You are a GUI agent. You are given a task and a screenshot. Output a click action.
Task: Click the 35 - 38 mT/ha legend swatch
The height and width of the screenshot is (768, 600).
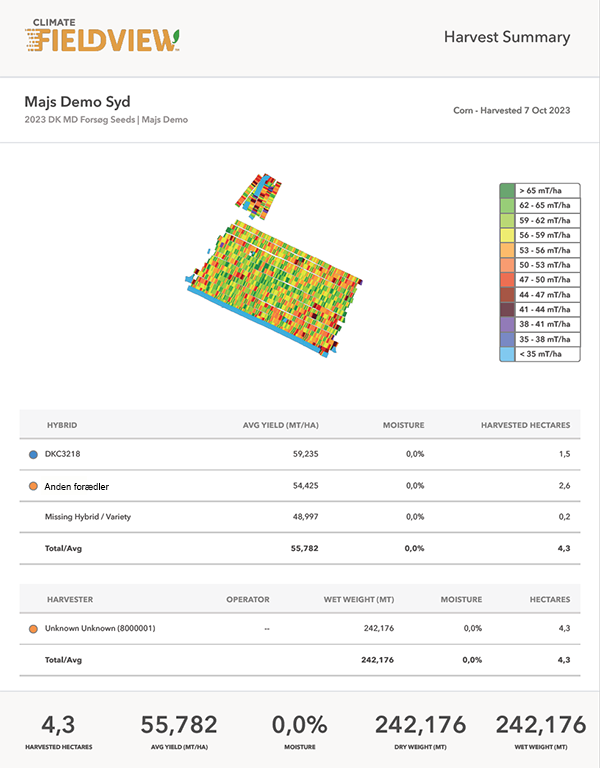point(507,339)
